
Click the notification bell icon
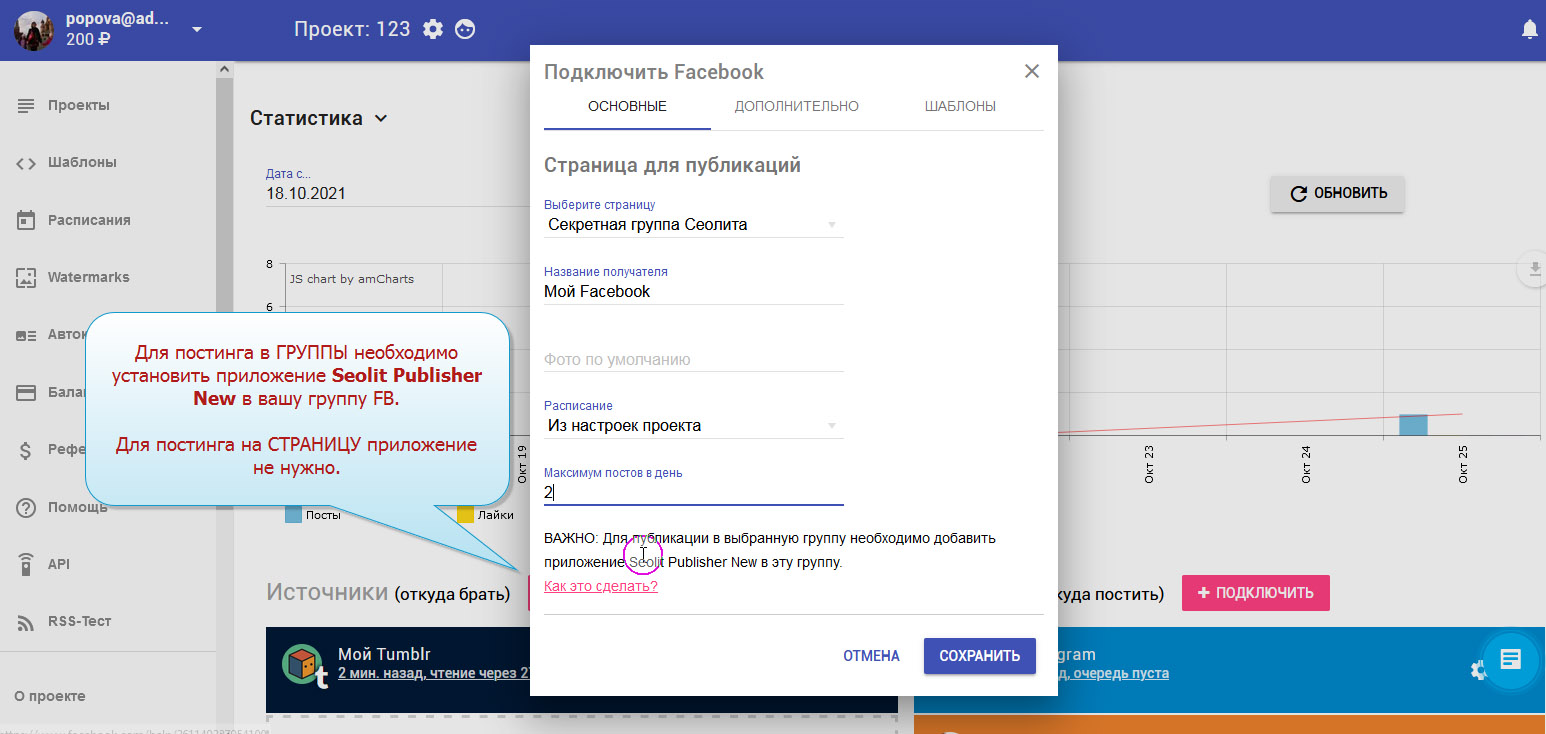(1529, 30)
